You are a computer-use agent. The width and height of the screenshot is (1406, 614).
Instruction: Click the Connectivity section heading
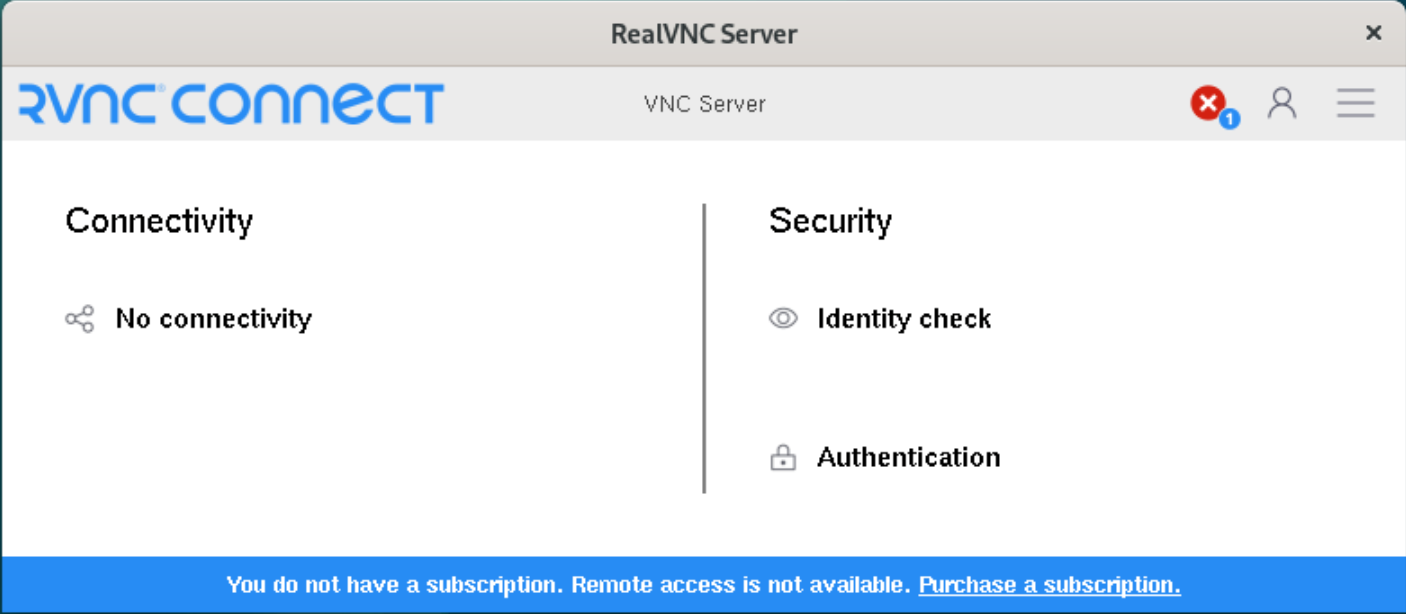pyautogui.click(x=159, y=221)
